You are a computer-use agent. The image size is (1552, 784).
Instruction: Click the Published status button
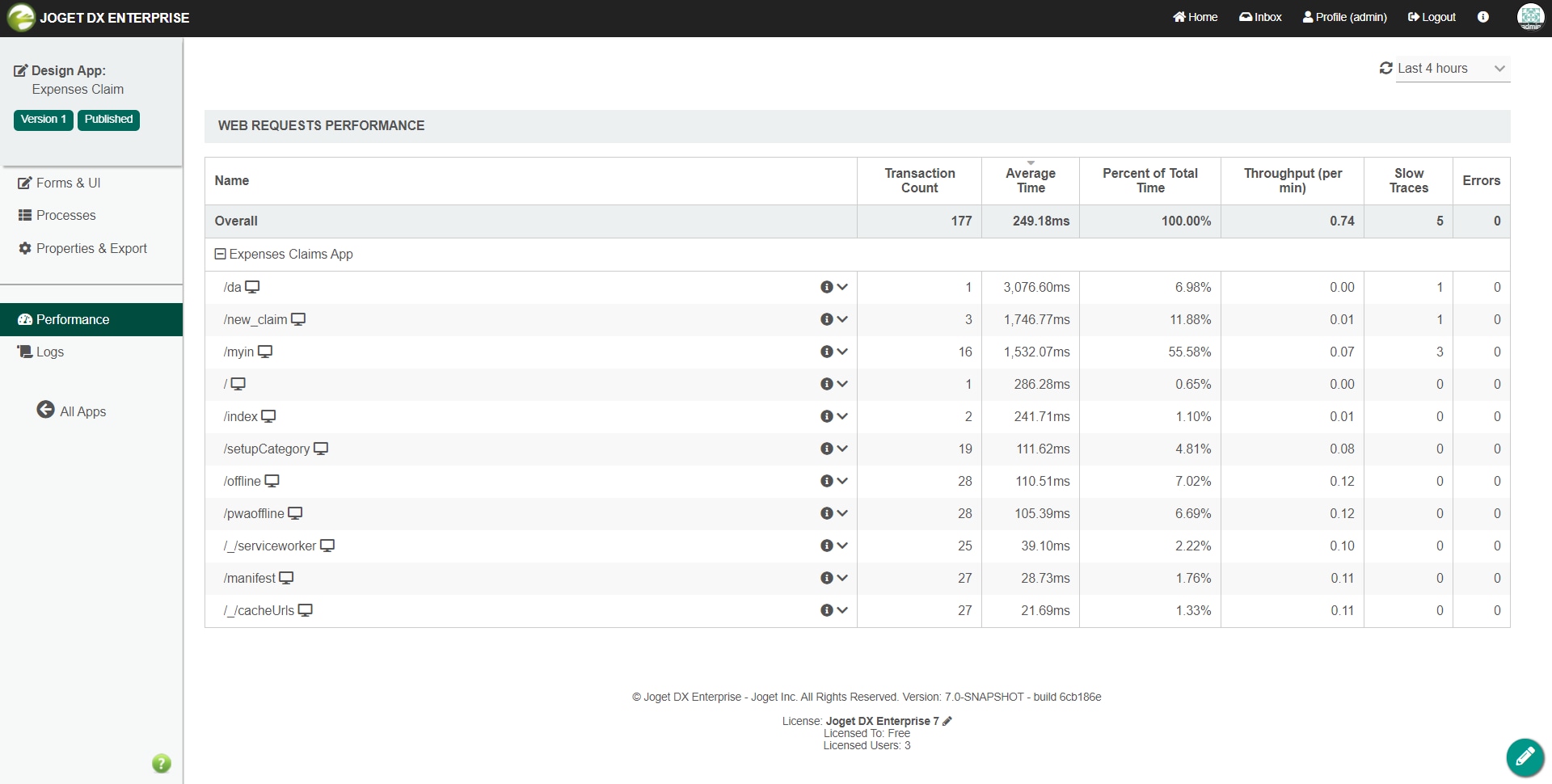click(x=108, y=120)
